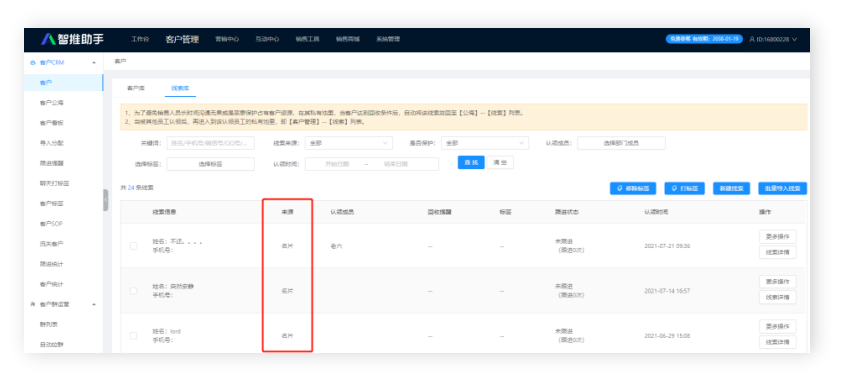
Task: Click the 新建线索 button
Action: pos(731,189)
